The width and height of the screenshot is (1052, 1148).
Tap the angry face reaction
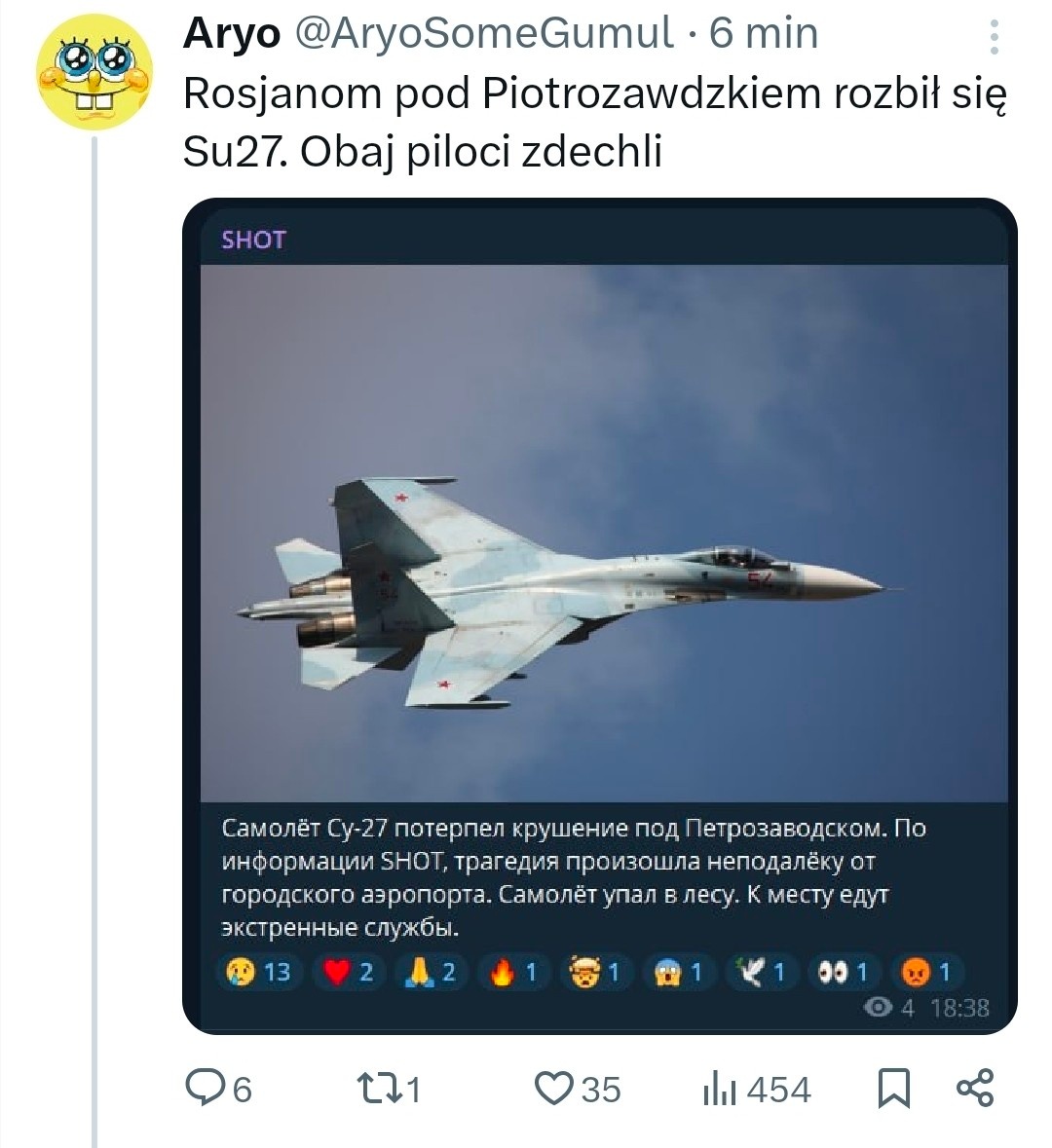(x=926, y=972)
